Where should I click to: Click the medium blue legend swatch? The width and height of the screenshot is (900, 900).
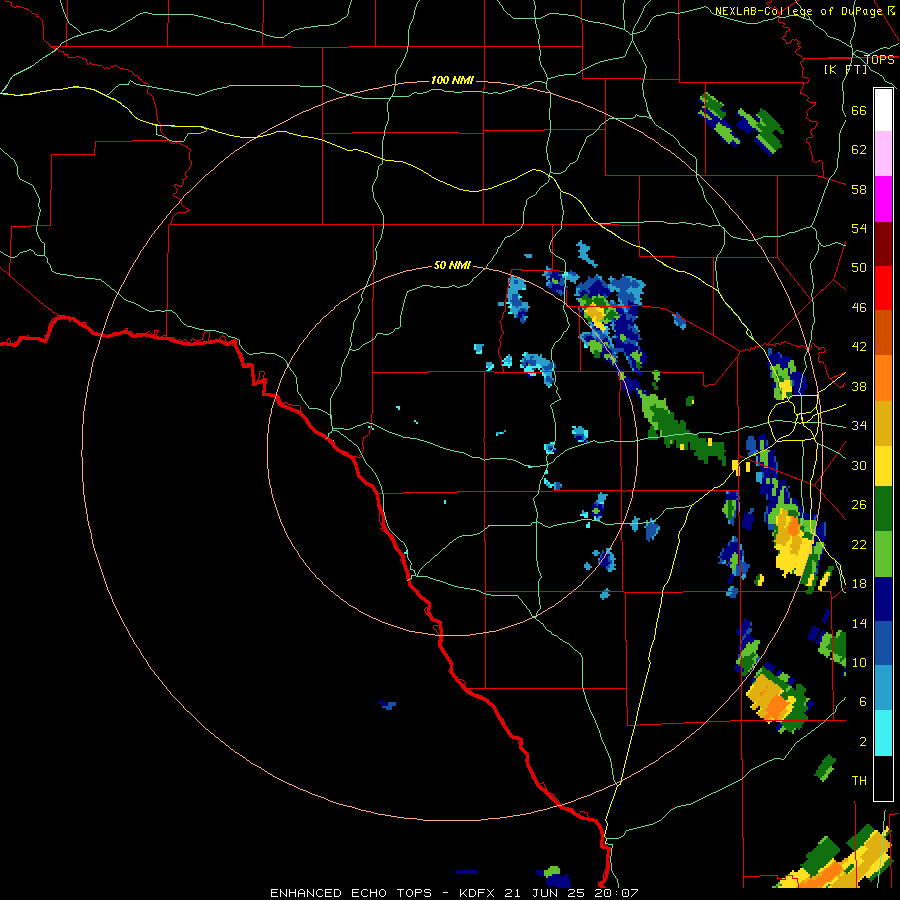pyautogui.click(x=883, y=643)
